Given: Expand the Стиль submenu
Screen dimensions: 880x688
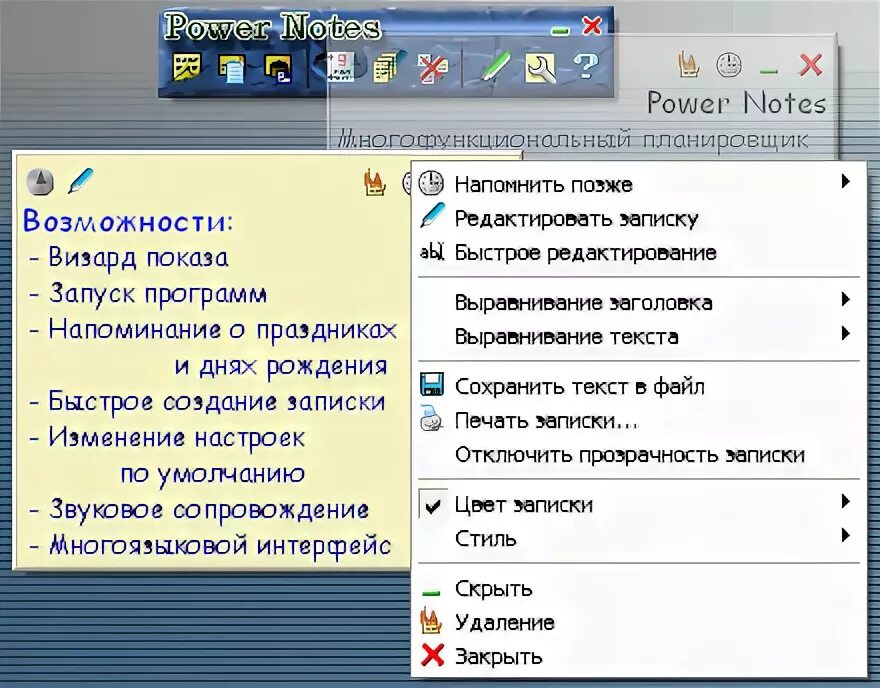Looking at the screenshot, I should click(x=845, y=535).
